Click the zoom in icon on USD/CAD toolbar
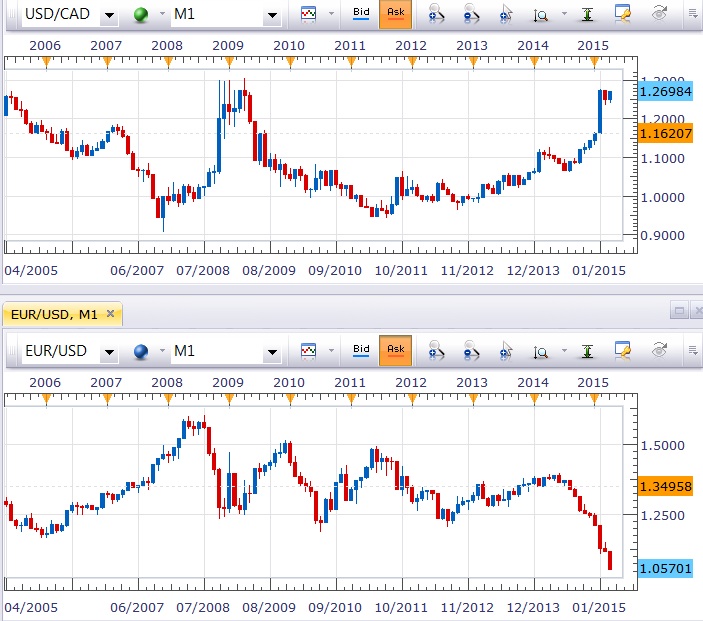The height and width of the screenshot is (621, 703). (x=436, y=15)
